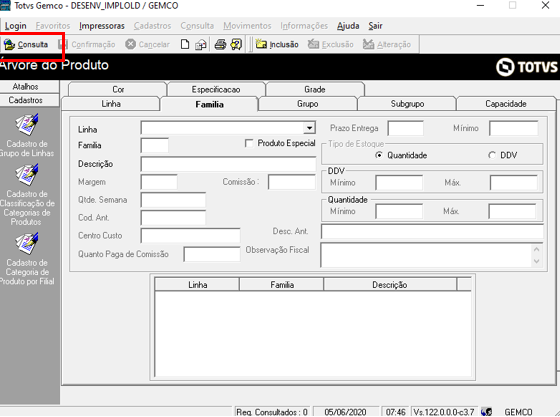Click the house icon beside new document
The image size is (560, 417).
(201, 45)
